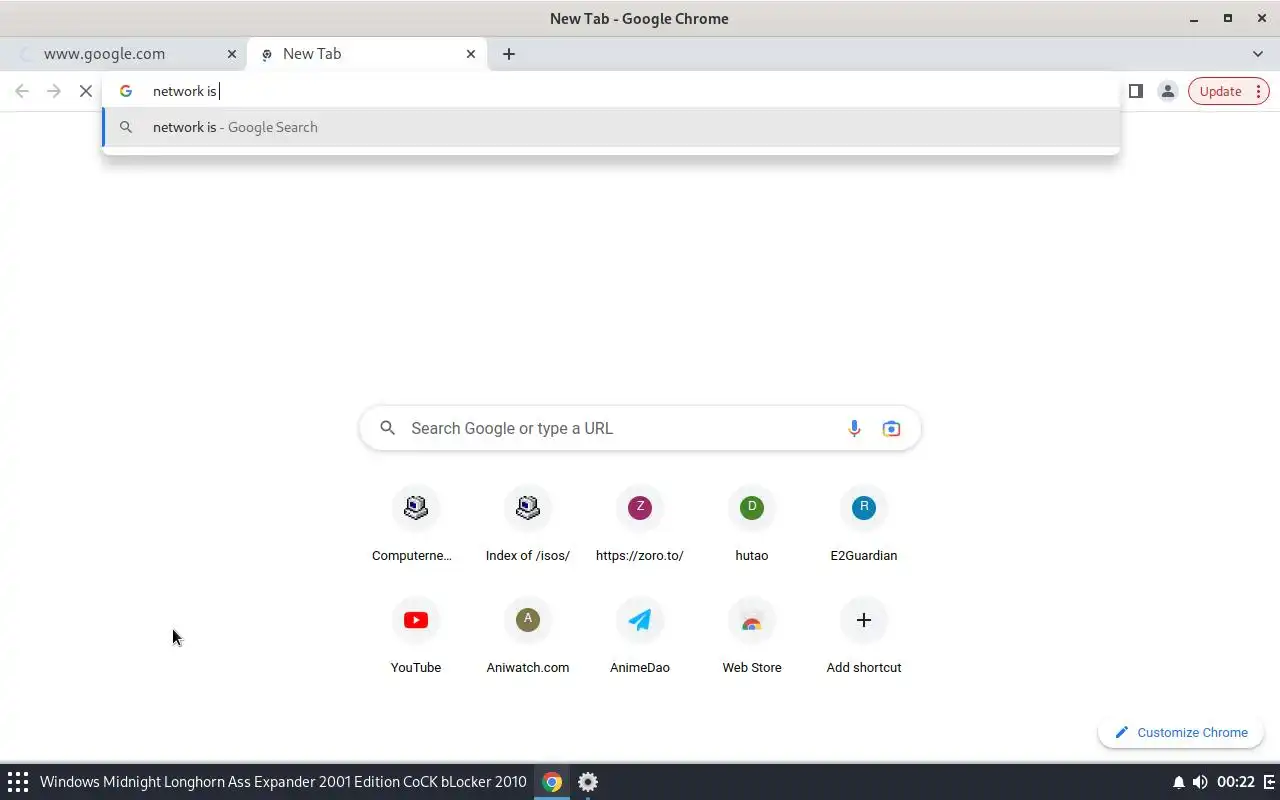Click the Chrome icon in taskbar
This screenshot has width=1280, height=800.
point(552,782)
